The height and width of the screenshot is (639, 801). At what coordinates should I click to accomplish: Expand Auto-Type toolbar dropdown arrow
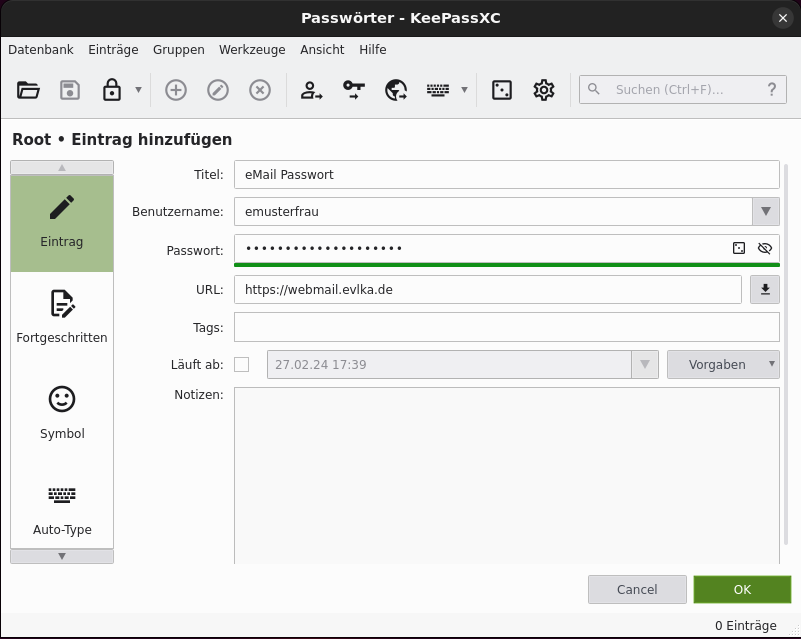coord(464,90)
